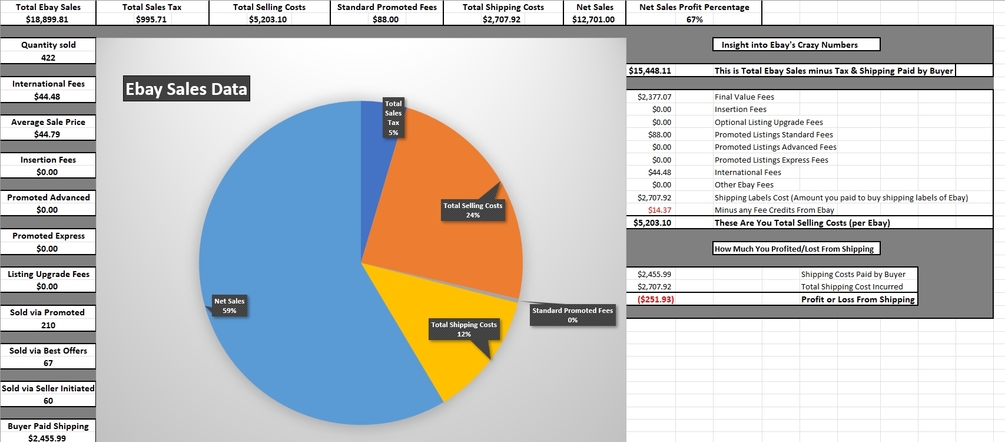Click Quantity sold value 422
Image resolution: width=1005 pixels, height=442 pixels.
click(x=48, y=58)
